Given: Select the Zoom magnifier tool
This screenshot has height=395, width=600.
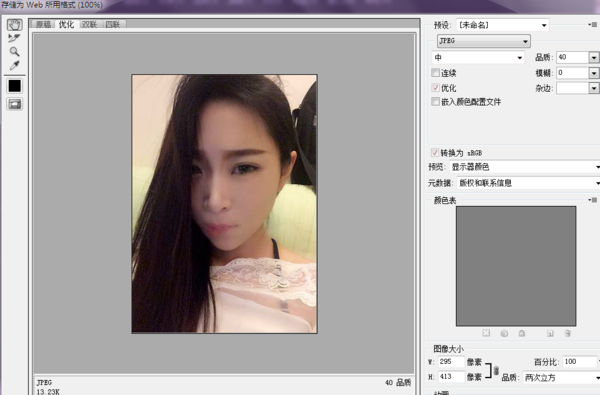Looking at the screenshot, I should pyautogui.click(x=14, y=51).
